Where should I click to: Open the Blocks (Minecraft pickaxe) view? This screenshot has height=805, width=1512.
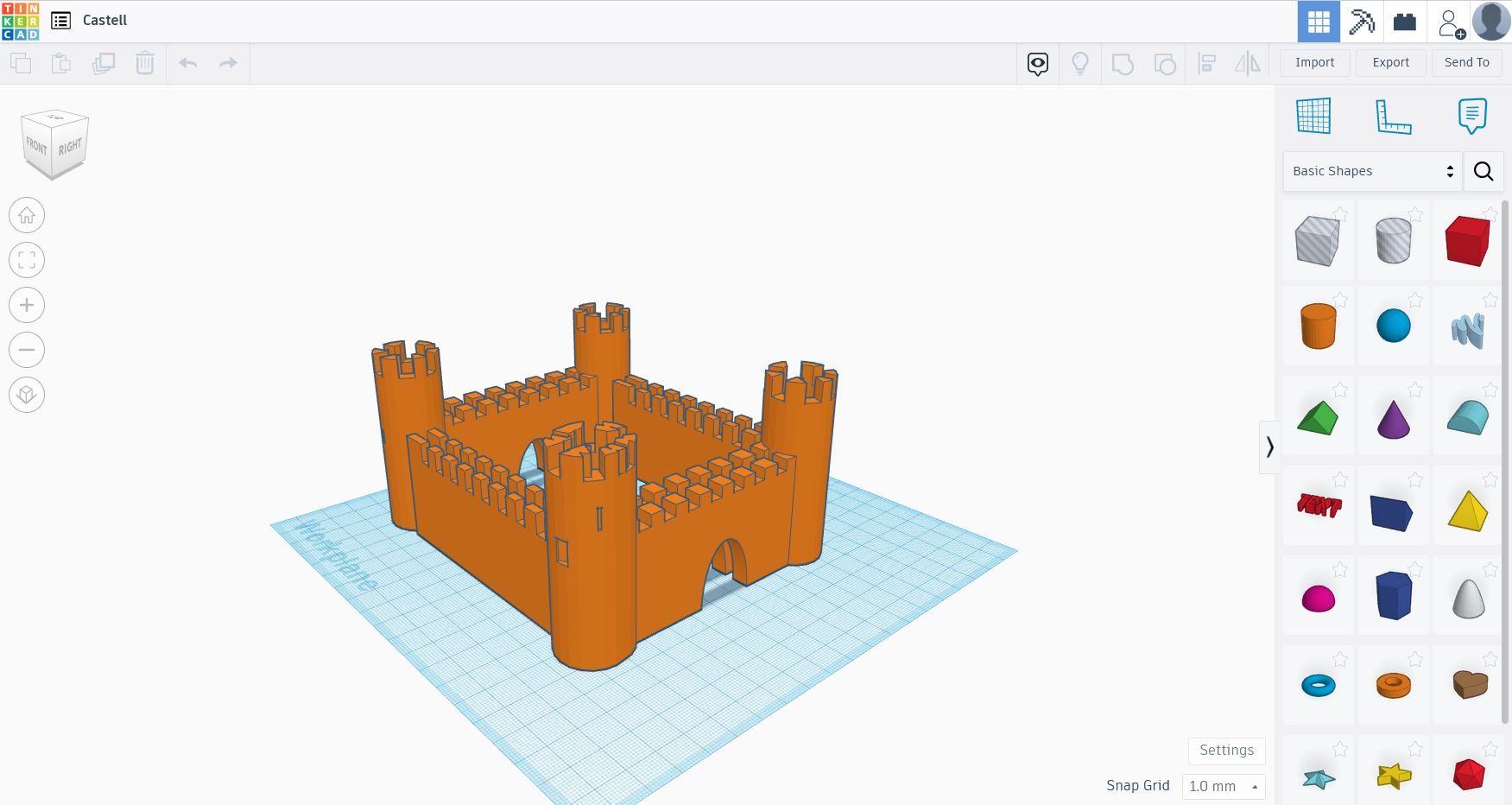pyautogui.click(x=1362, y=22)
